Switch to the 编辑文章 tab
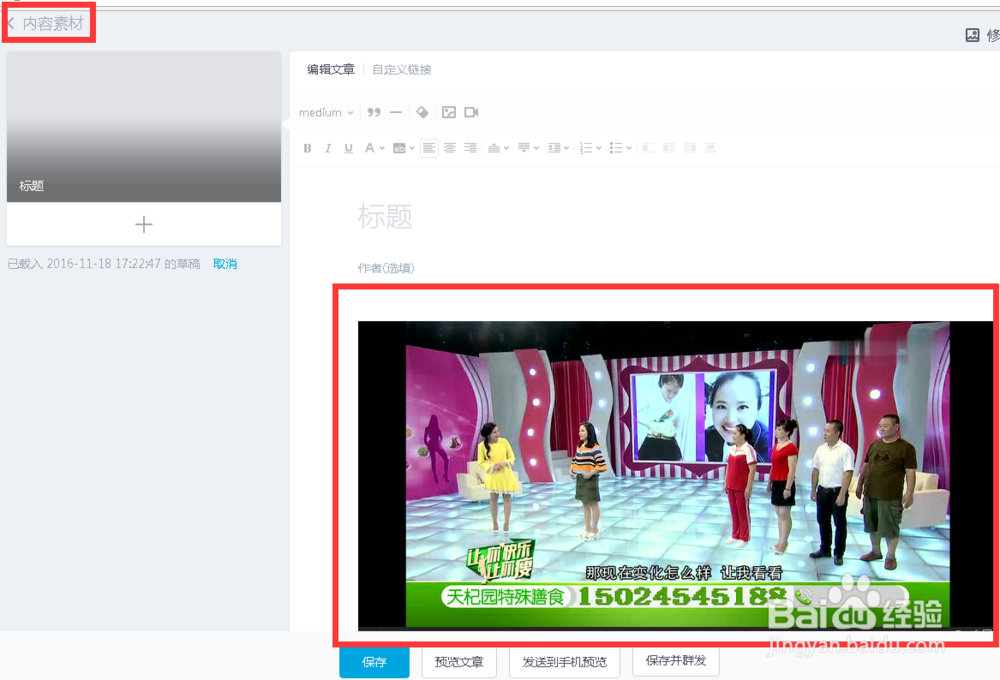This screenshot has width=1000, height=680. coord(331,70)
